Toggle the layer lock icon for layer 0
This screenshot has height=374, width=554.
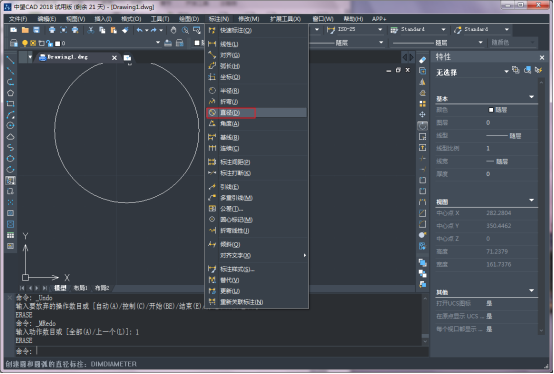point(49,43)
